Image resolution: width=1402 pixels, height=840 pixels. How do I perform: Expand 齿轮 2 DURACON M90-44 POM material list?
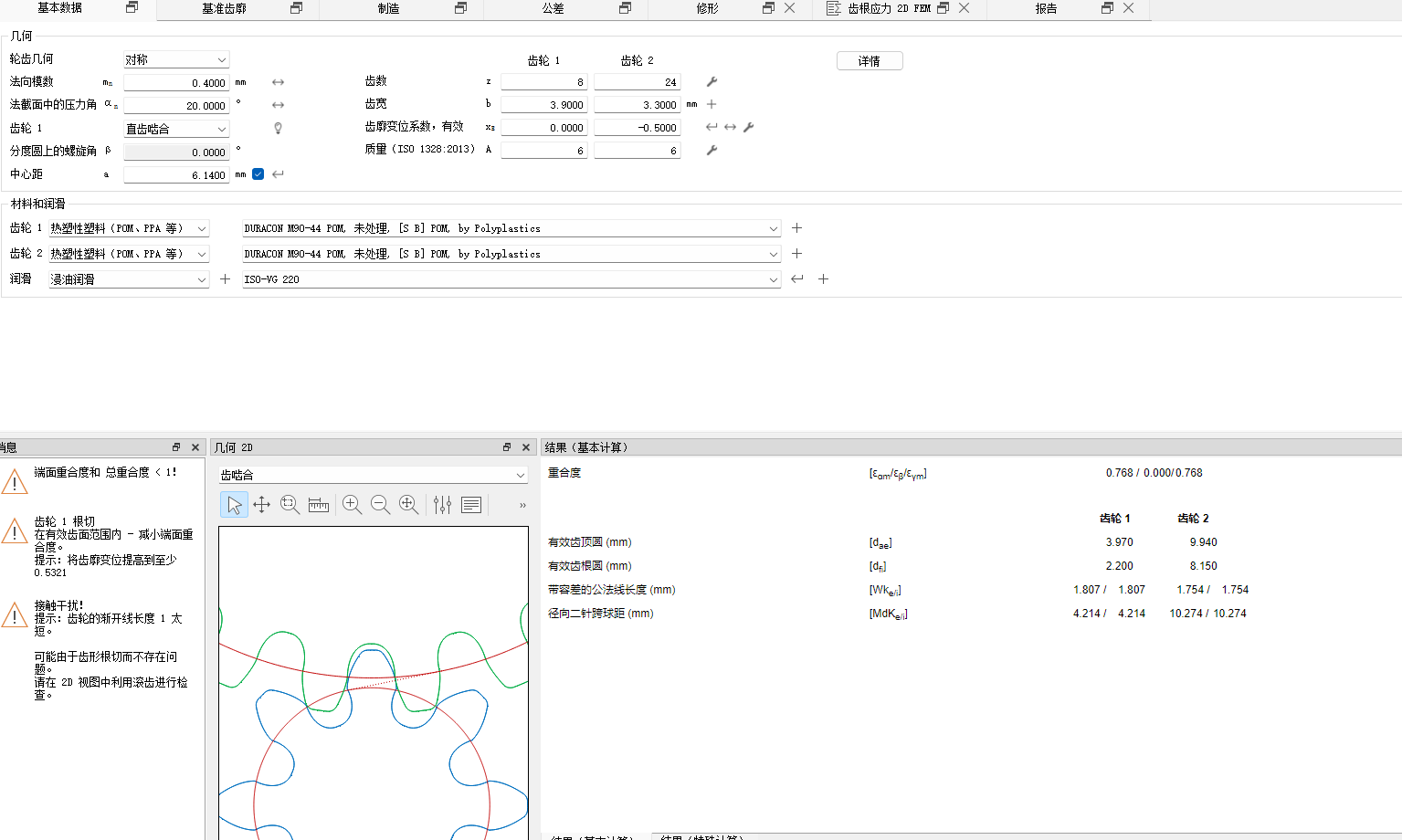coord(511,254)
